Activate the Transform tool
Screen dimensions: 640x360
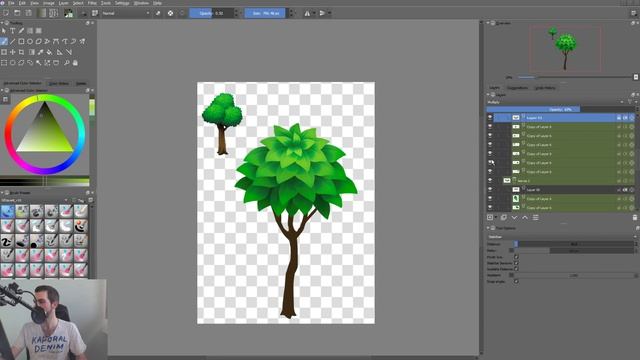(x=4, y=52)
